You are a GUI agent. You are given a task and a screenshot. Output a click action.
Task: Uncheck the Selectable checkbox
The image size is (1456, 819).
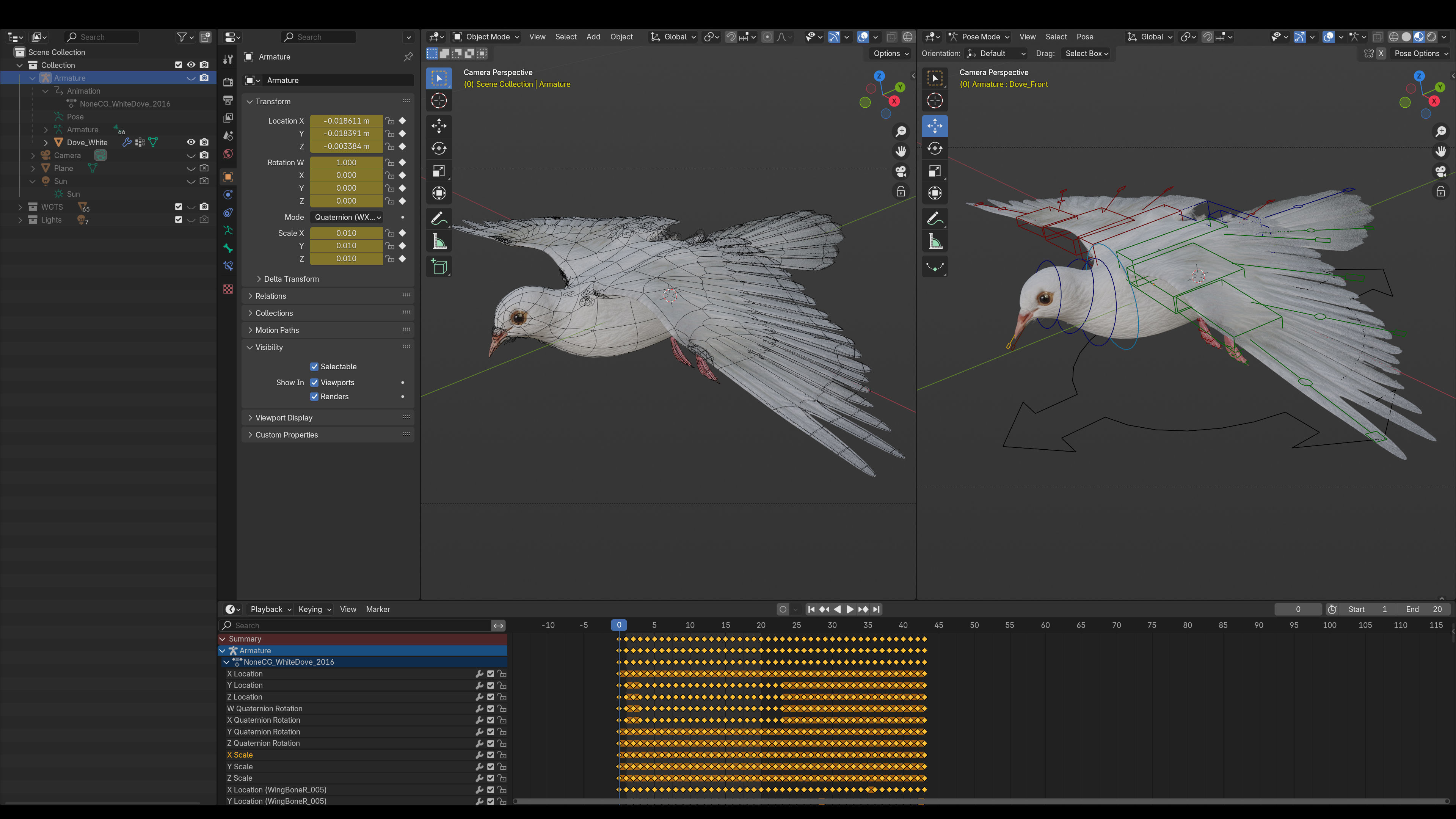click(x=314, y=366)
